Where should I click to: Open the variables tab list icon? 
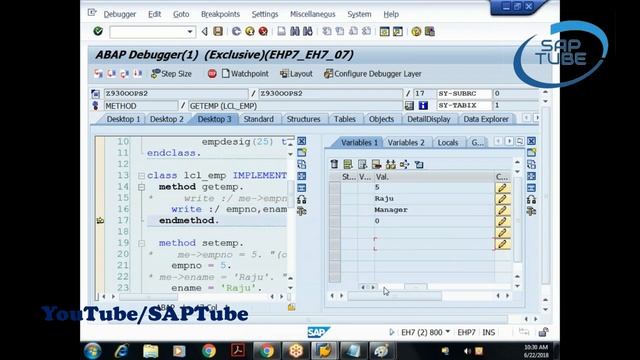point(520,141)
